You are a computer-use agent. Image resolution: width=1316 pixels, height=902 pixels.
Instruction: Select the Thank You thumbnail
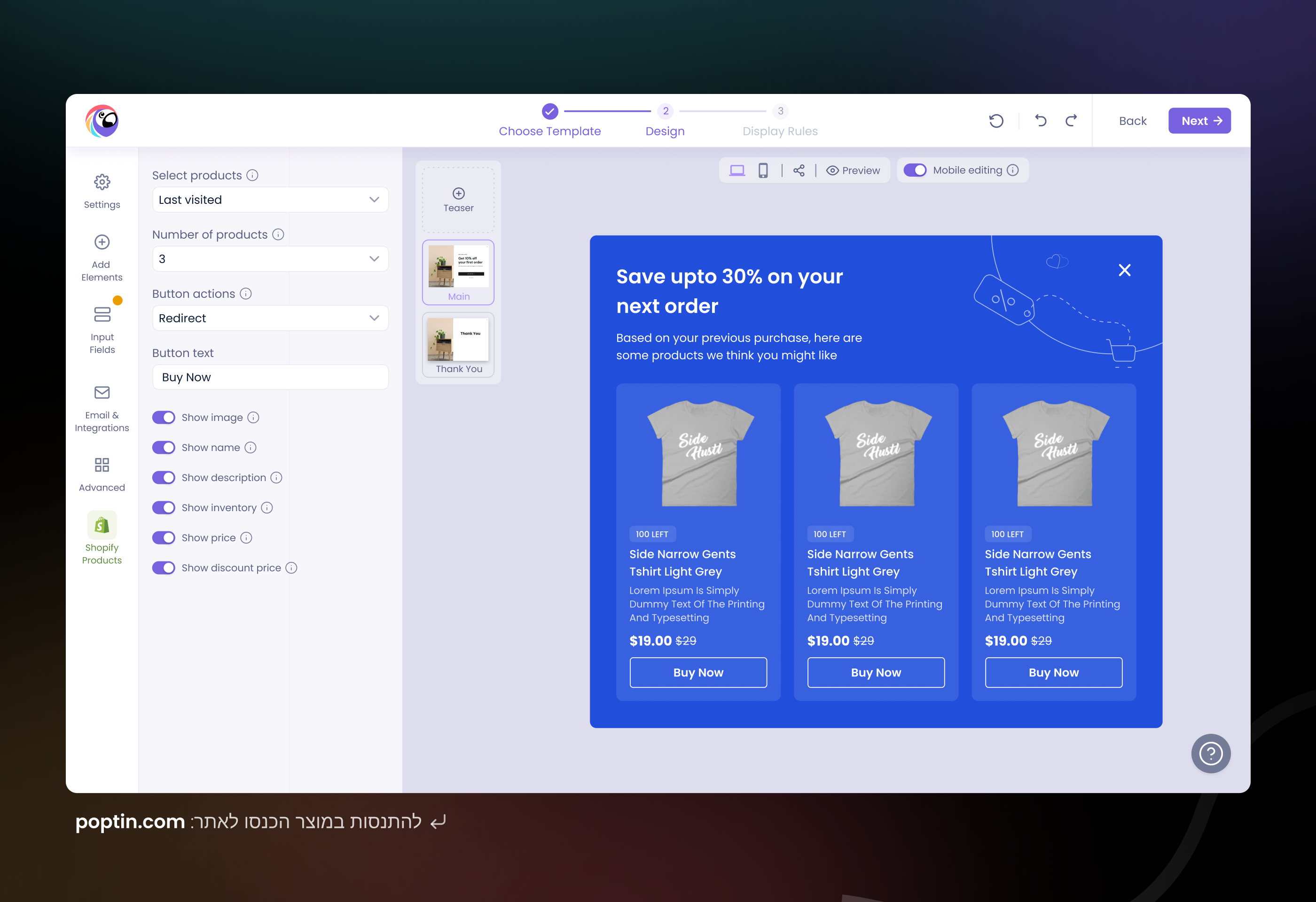(458, 345)
